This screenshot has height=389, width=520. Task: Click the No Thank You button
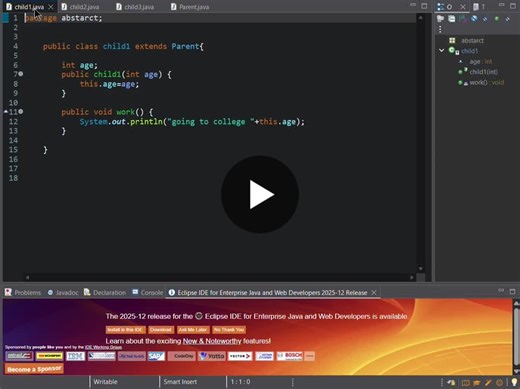229,330
